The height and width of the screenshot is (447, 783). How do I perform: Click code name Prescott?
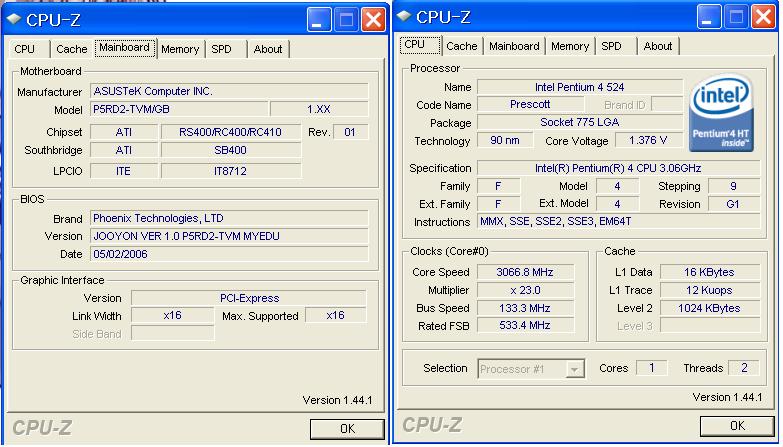[530, 104]
